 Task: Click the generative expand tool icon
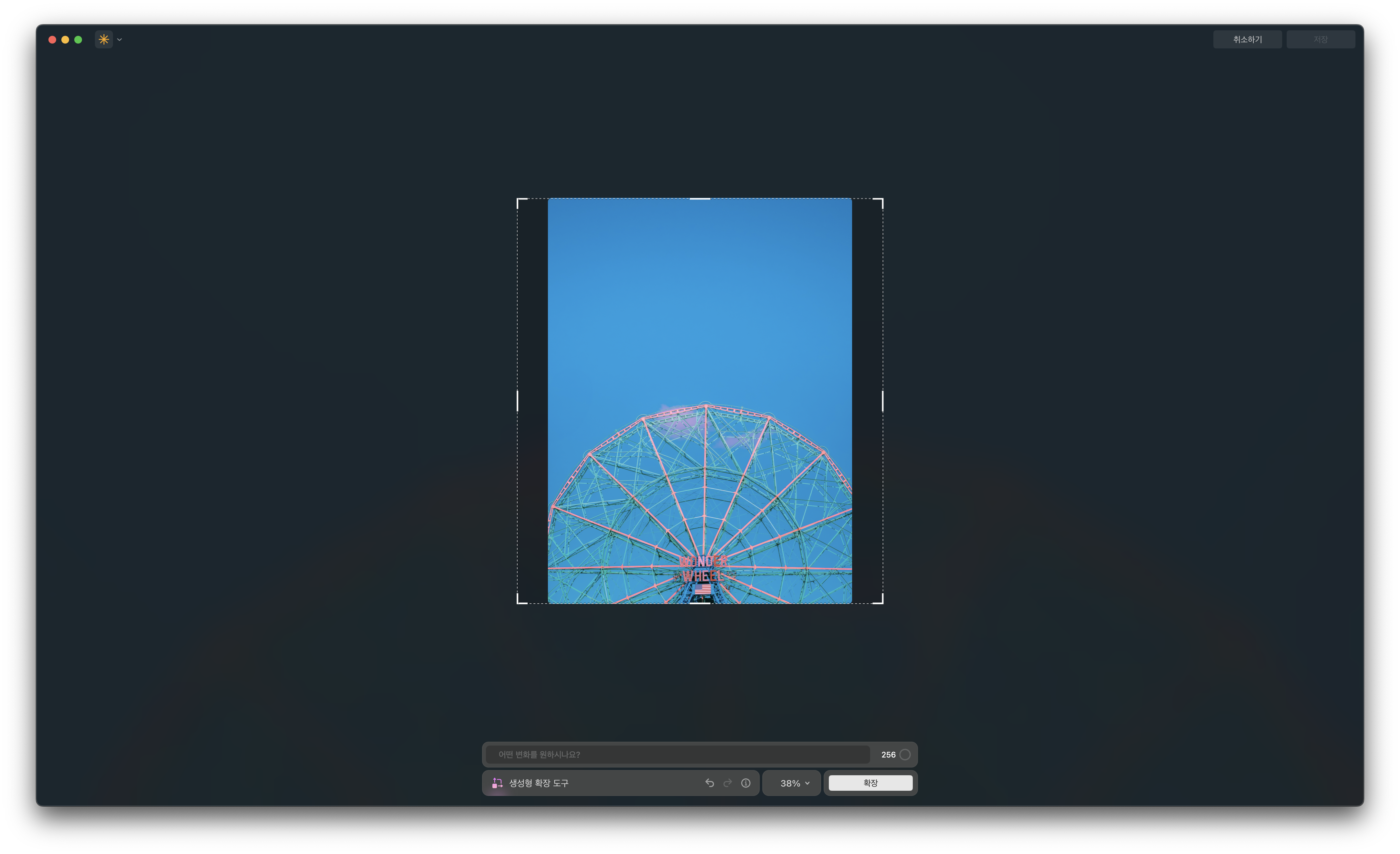tap(497, 783)
